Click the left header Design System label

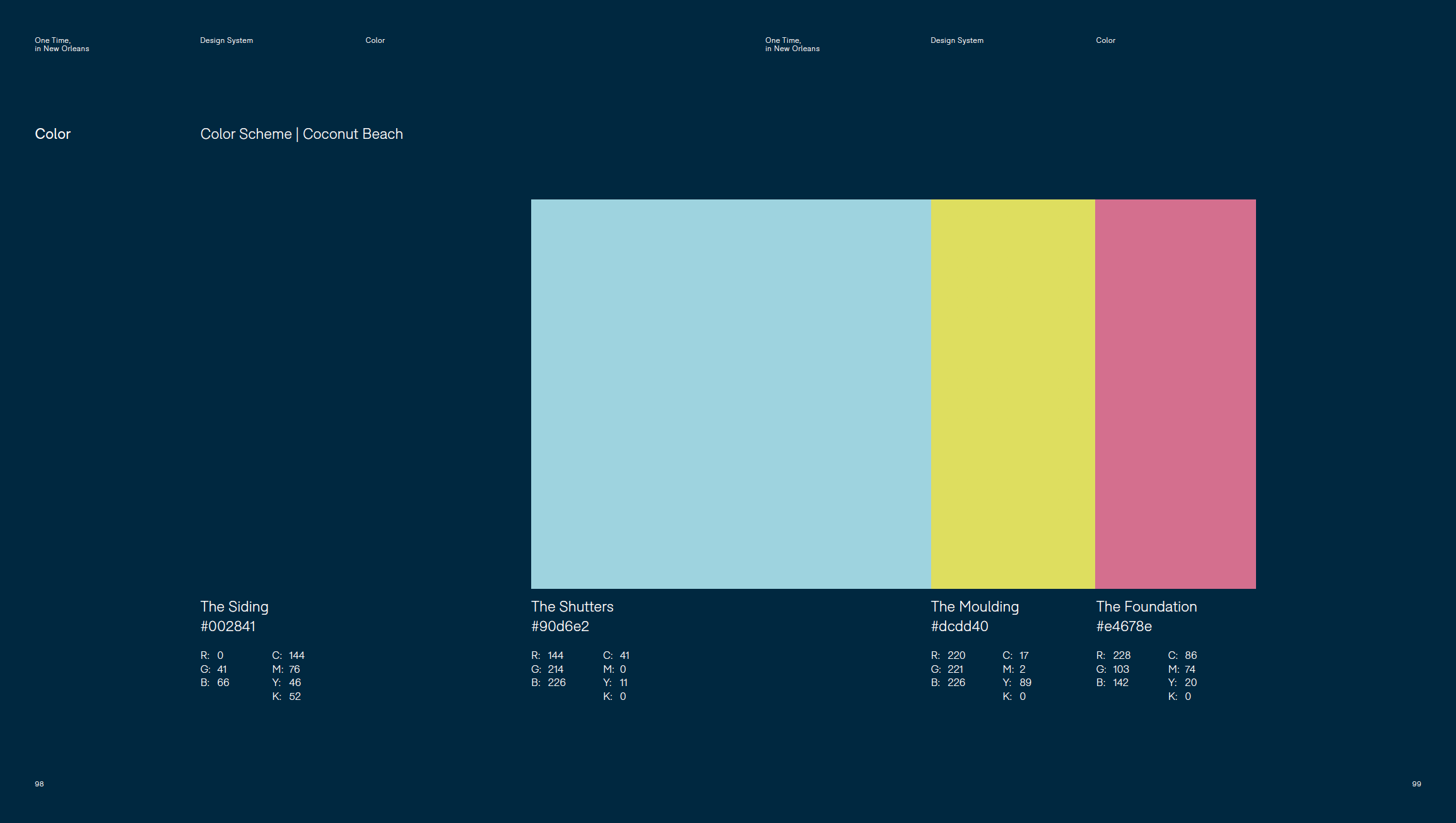[226, 40]
